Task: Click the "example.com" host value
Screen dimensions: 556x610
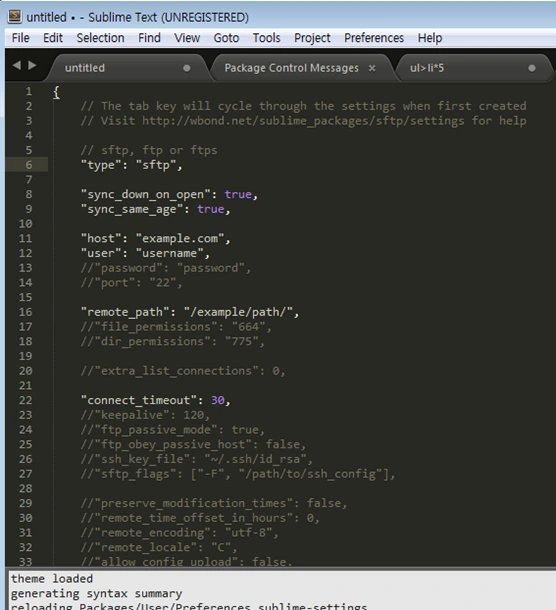Action: pyautogui.click(x=180, y=238)
